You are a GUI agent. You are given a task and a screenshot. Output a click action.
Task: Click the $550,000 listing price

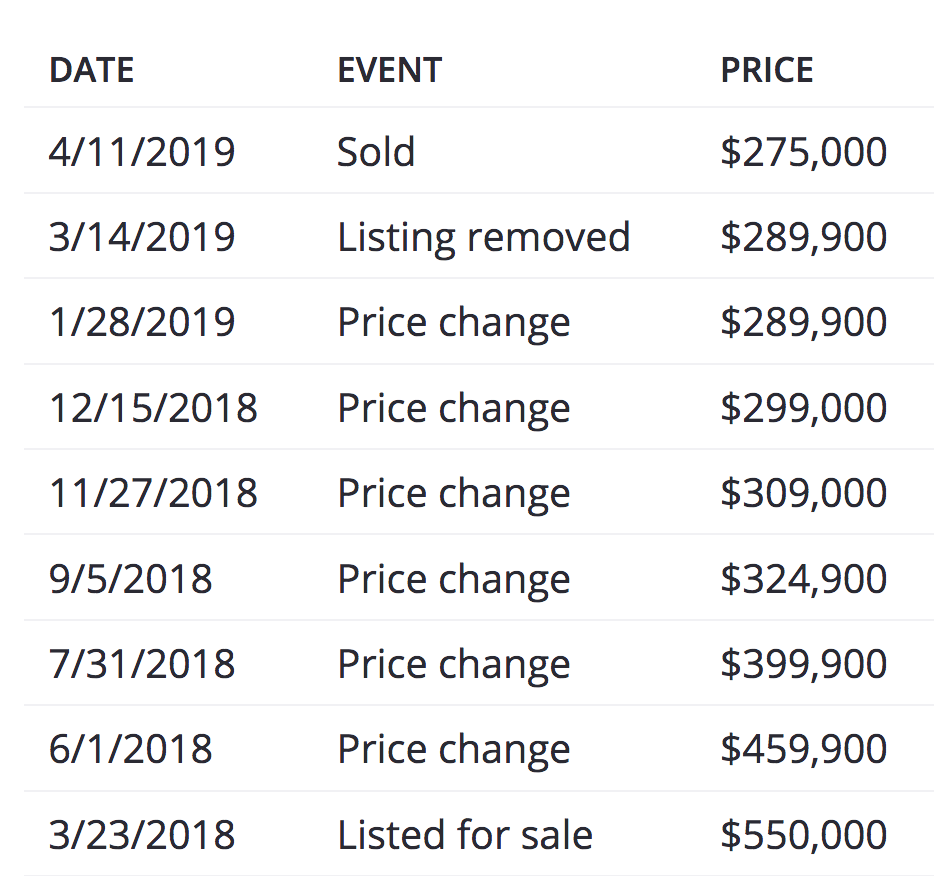803,835
